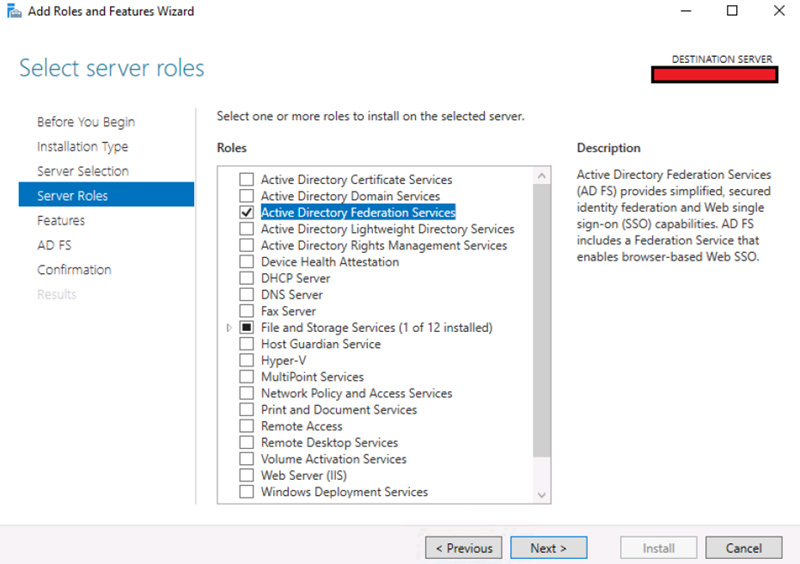
Task: Tick the Web Server (IIS) checkbox
Action: 246,475
